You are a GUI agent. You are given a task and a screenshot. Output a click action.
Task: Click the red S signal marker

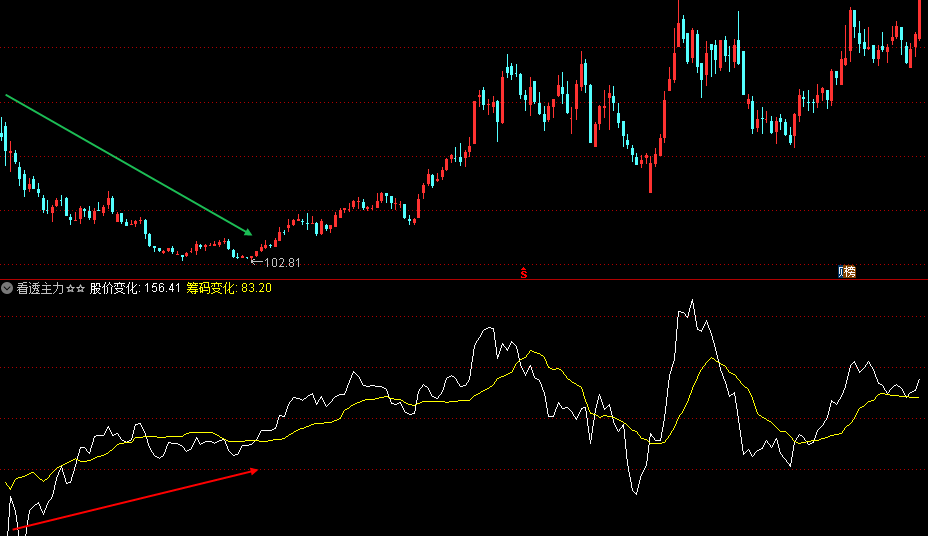[x=524, y=273]
